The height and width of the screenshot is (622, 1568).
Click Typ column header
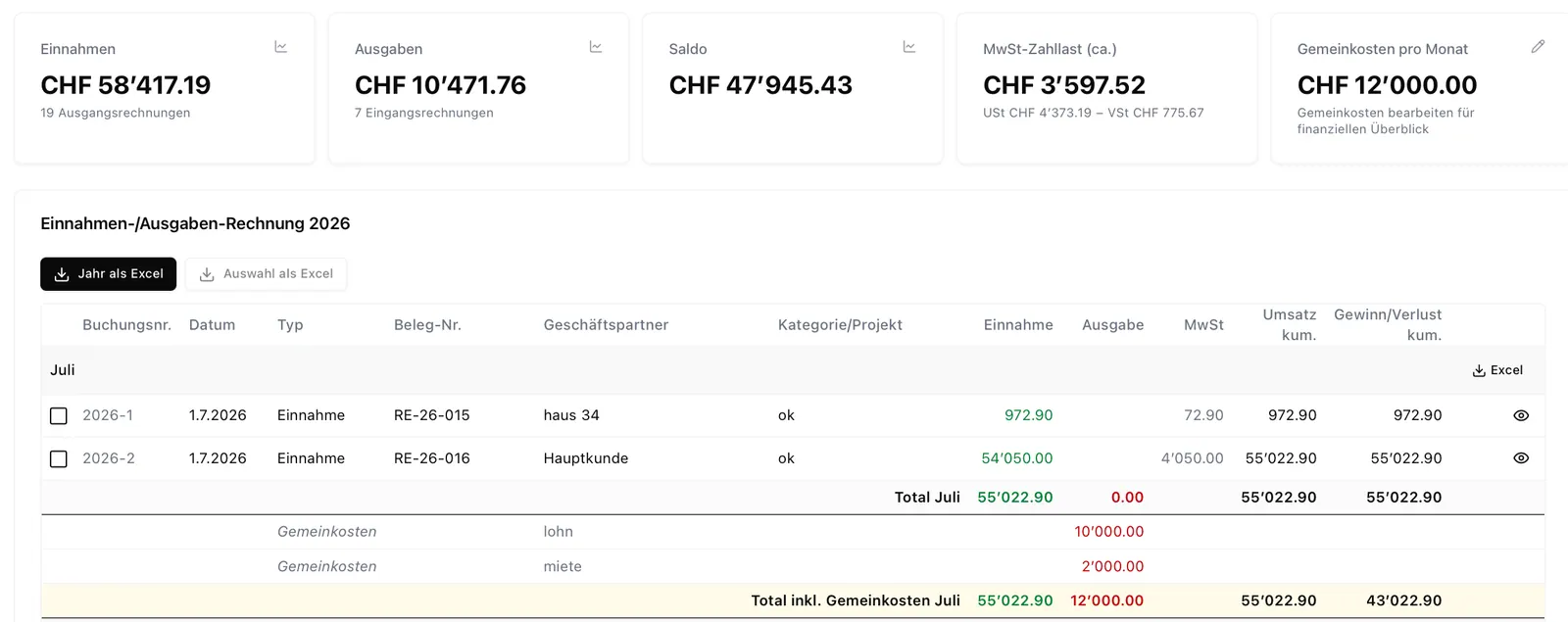point(290,325)
